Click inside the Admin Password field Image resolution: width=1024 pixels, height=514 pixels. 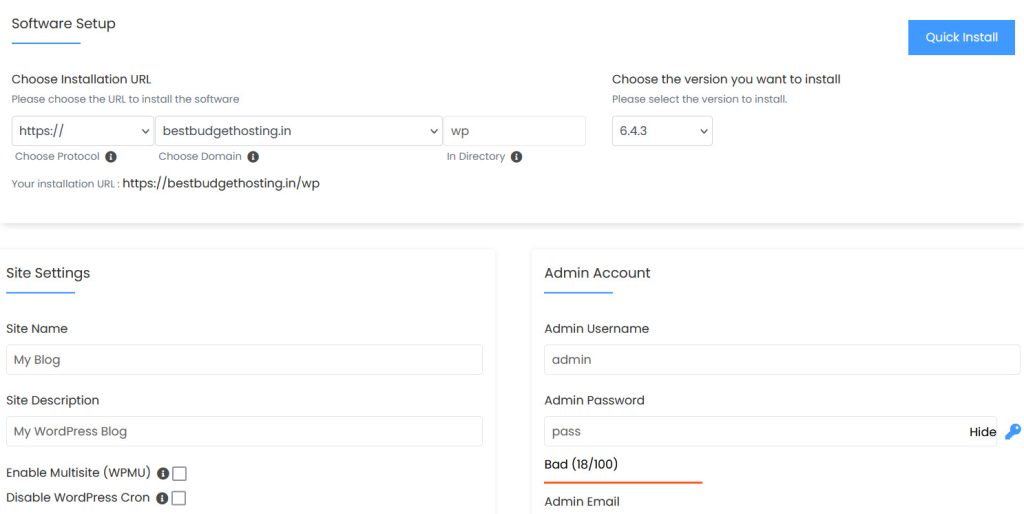click(750, 432)
